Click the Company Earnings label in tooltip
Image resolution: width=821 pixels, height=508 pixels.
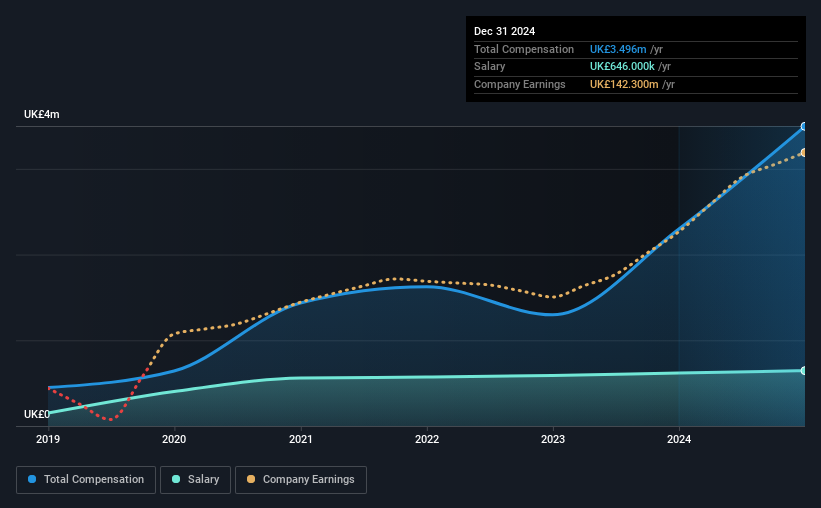click(x=519, y=84)
